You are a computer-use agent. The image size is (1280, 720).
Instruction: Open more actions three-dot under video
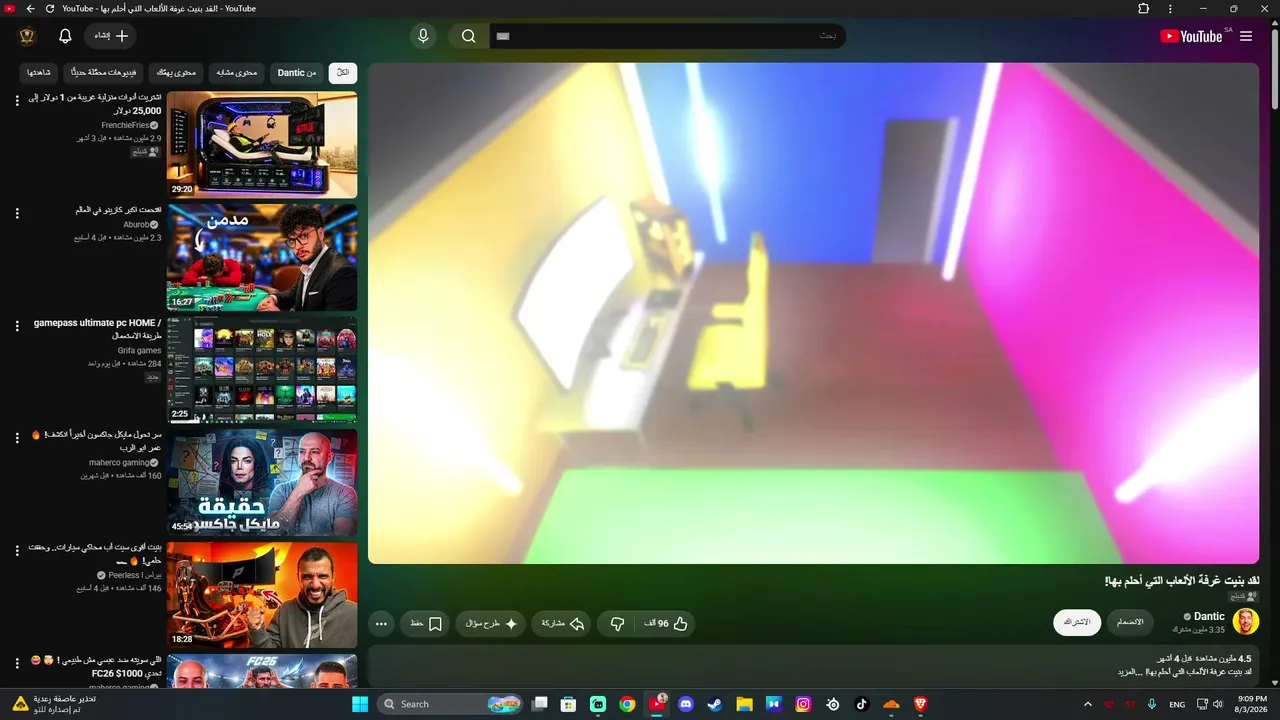pyautogui.click(x=381, y=624)
